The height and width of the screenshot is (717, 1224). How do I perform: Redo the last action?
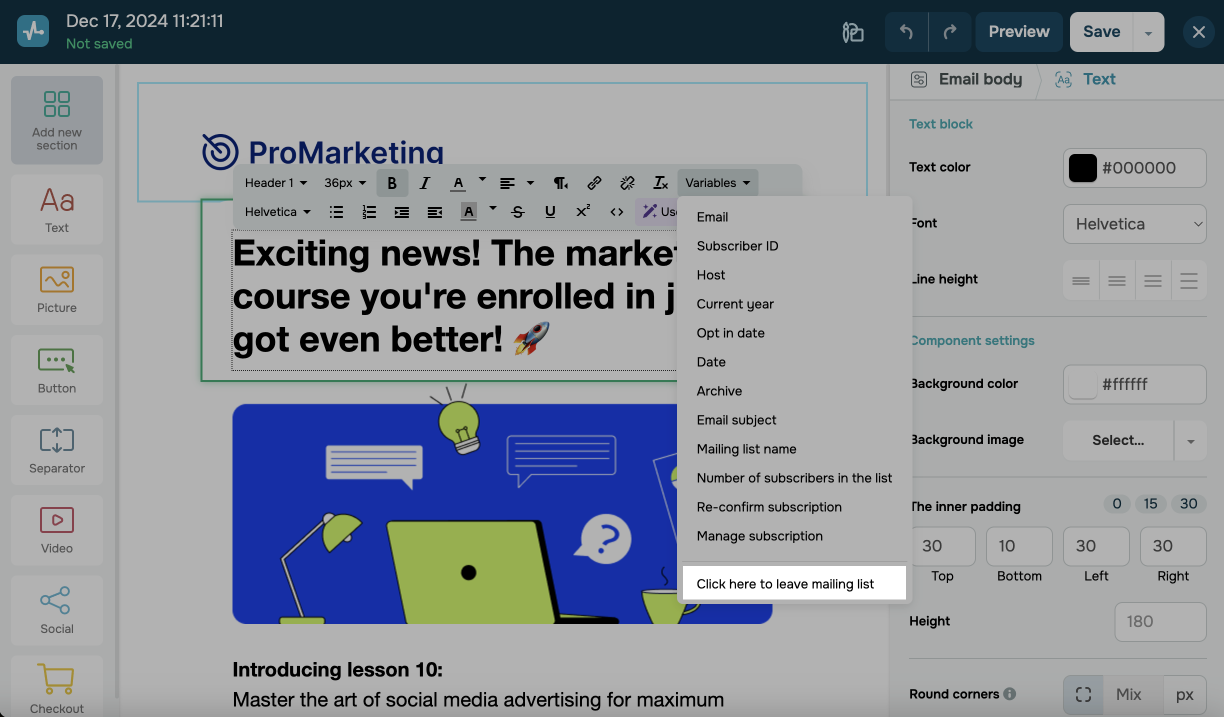[x=950, y=32]
